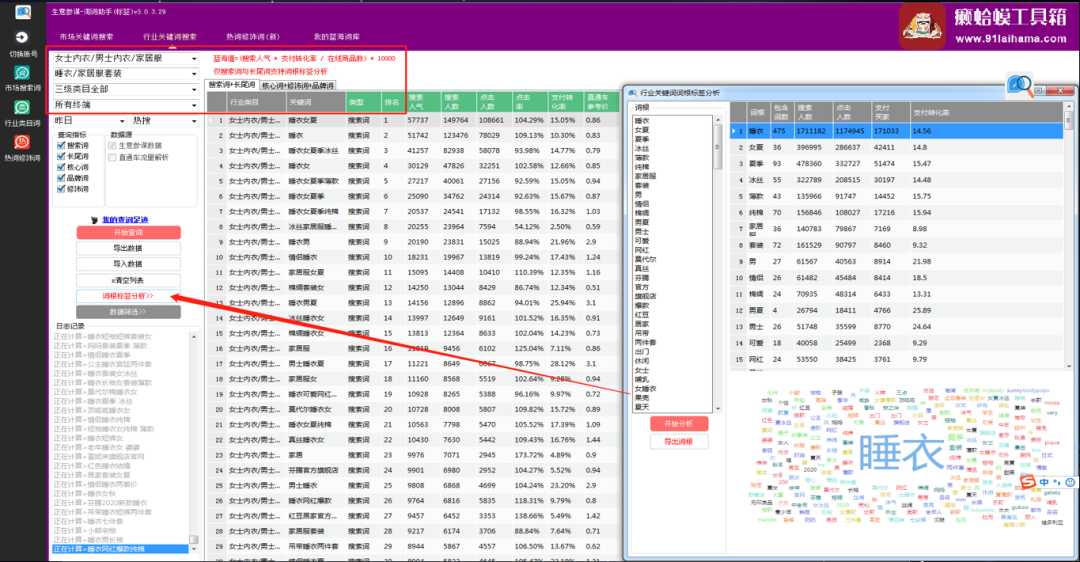Screen dimensions: 1080x562
Task: Toggle the 品牌词 checkbox
Action: [61, 178]
